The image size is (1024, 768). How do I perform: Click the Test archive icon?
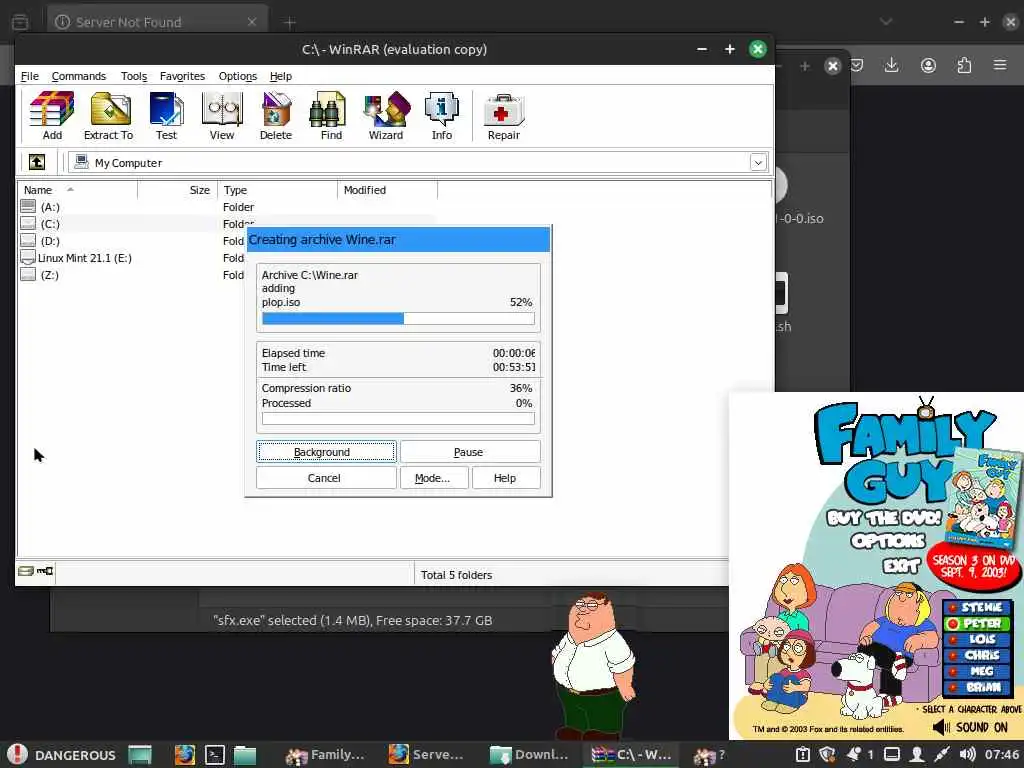166,116
